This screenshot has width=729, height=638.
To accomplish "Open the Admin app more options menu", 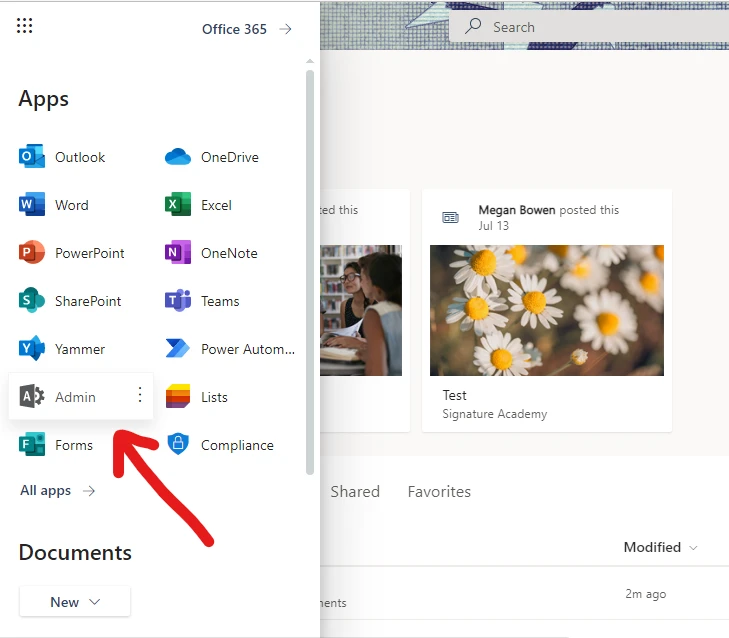I will tap(139, 395).
